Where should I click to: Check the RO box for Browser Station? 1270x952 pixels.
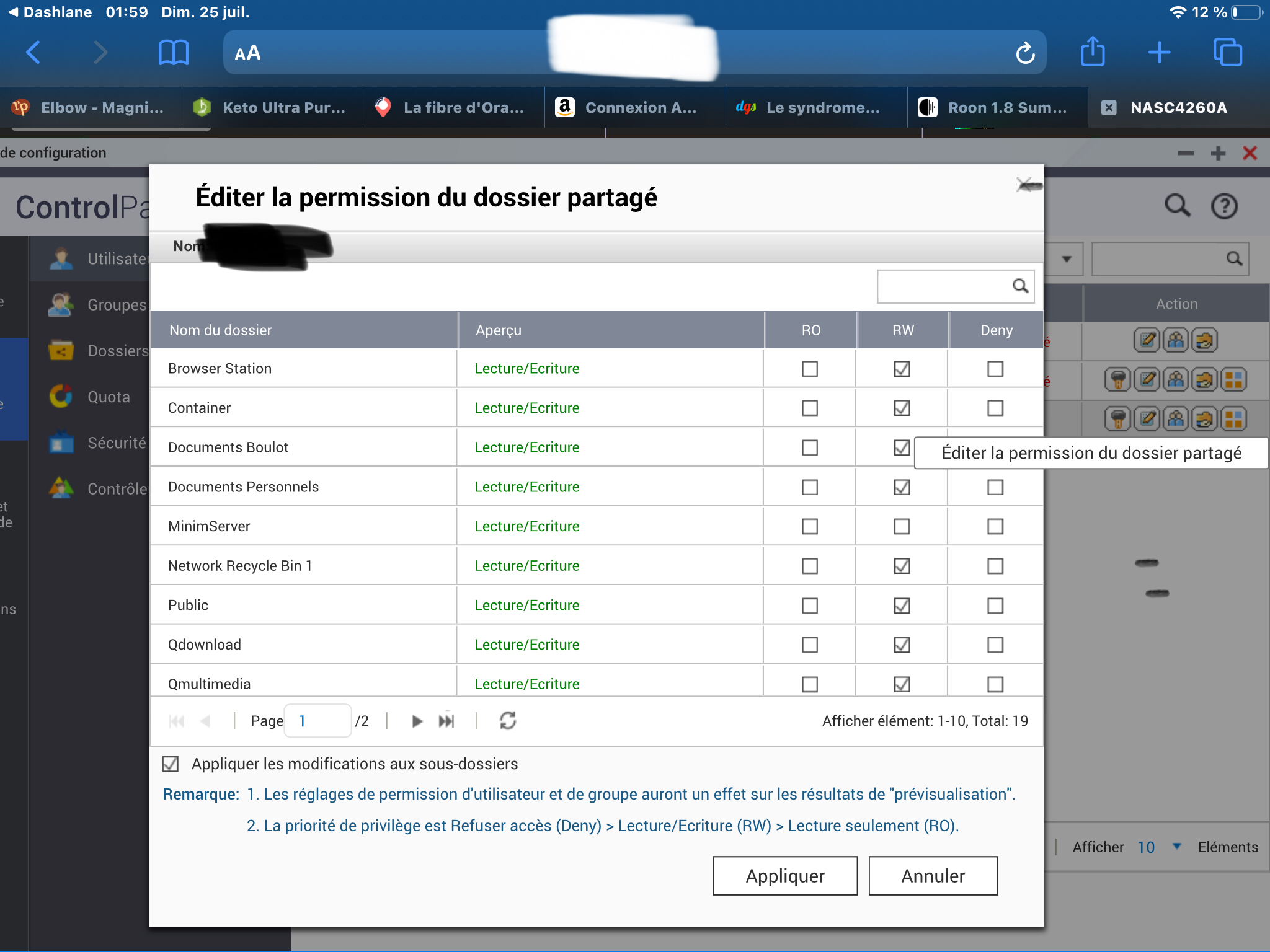pyautogui.click(x=809, y=369)
